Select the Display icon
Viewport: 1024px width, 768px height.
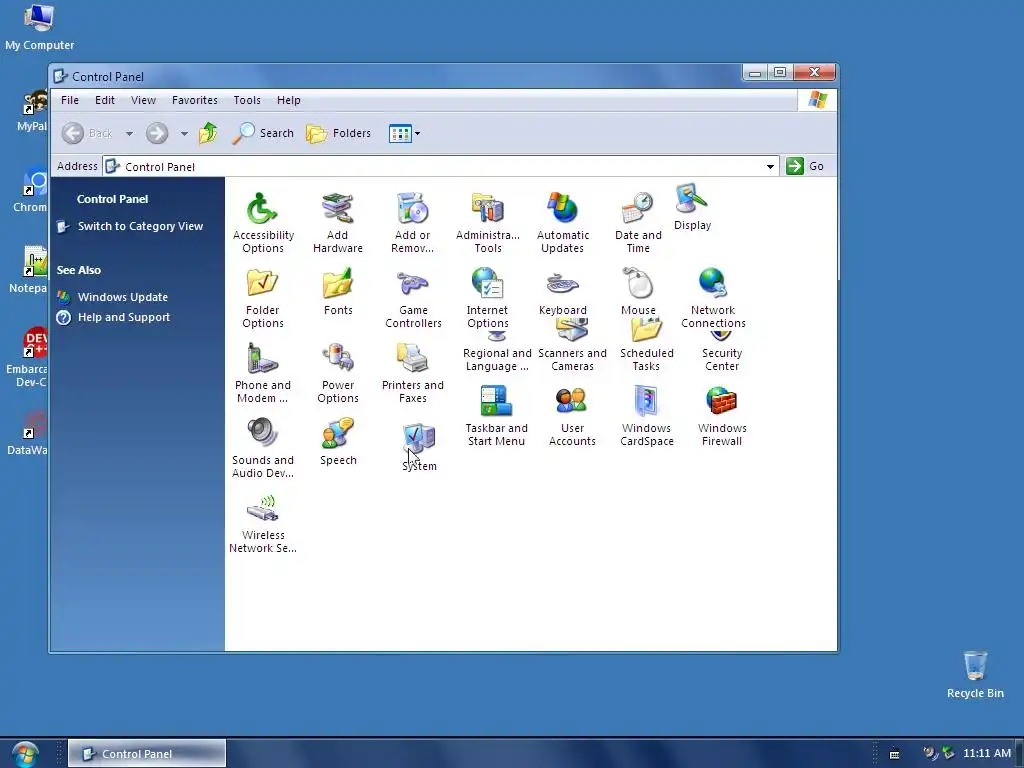click(692, 208)
